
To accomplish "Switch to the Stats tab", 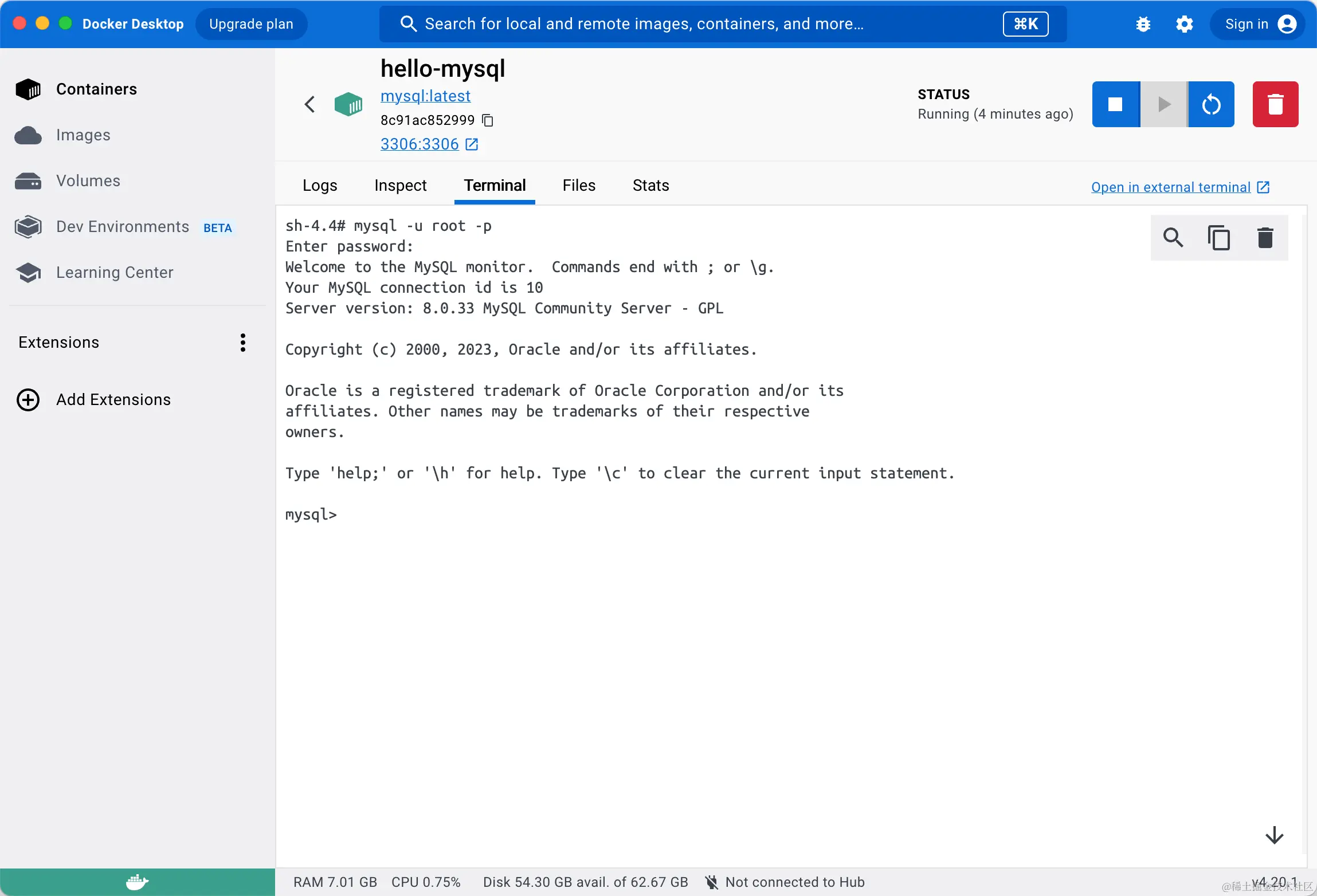I will pyautogui.click(x=650, y=186).
